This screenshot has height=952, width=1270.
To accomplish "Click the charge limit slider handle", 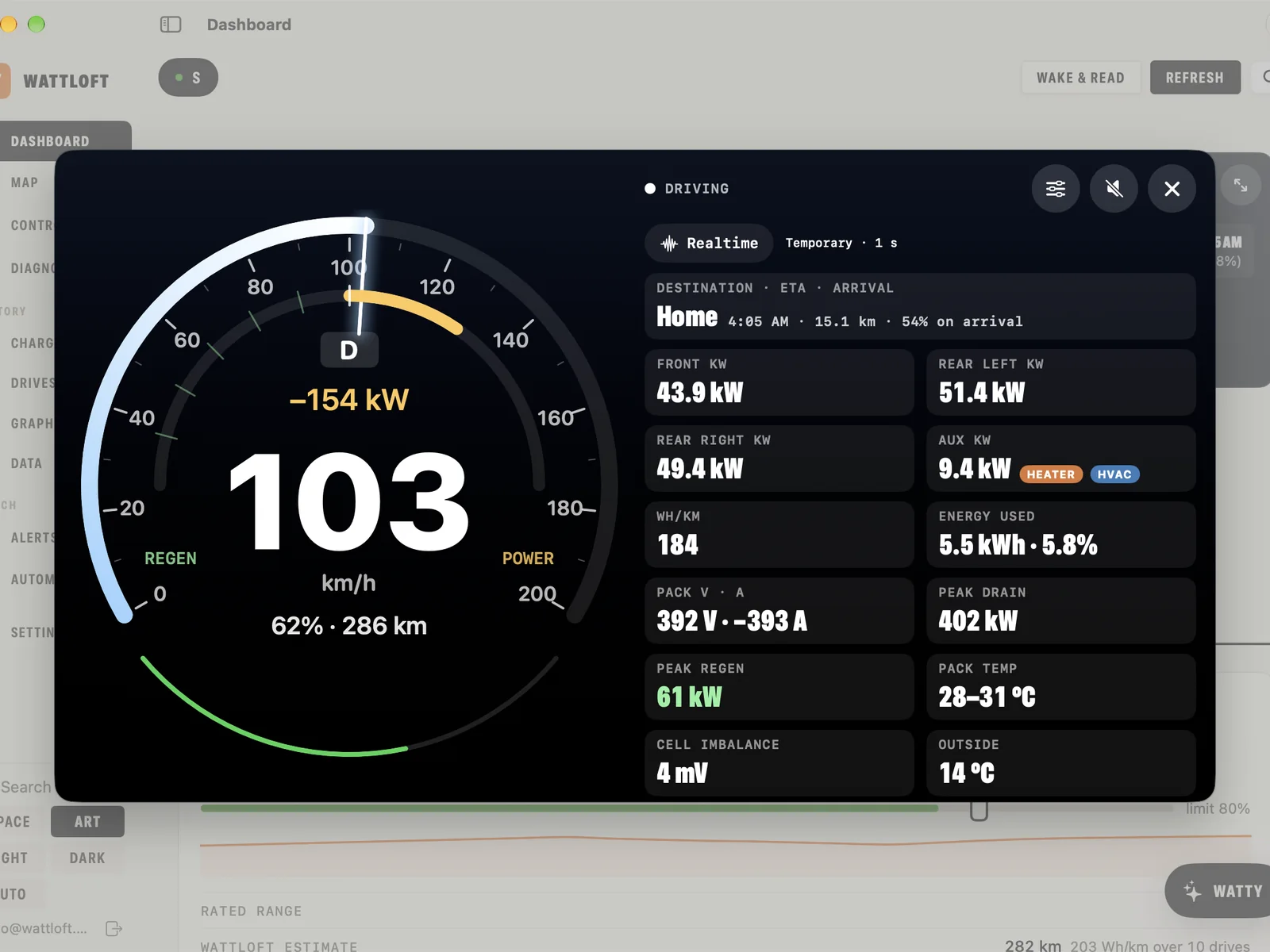I will [x=979, y=811].
